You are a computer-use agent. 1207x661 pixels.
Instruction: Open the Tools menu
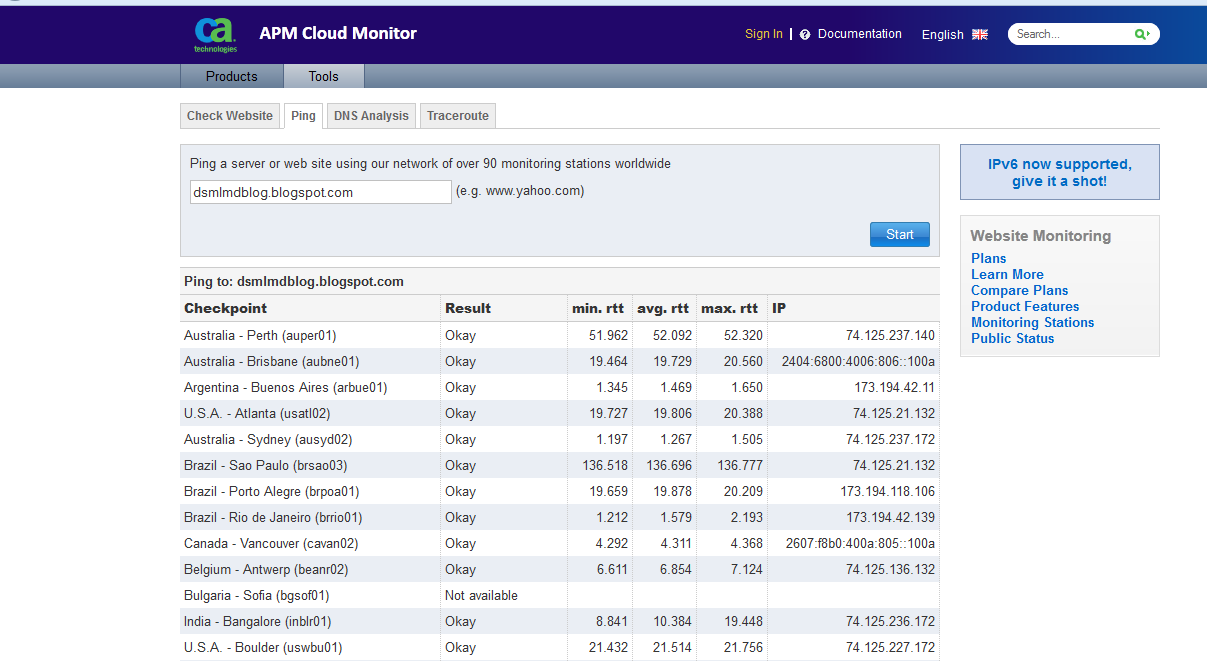click(324, 76)
